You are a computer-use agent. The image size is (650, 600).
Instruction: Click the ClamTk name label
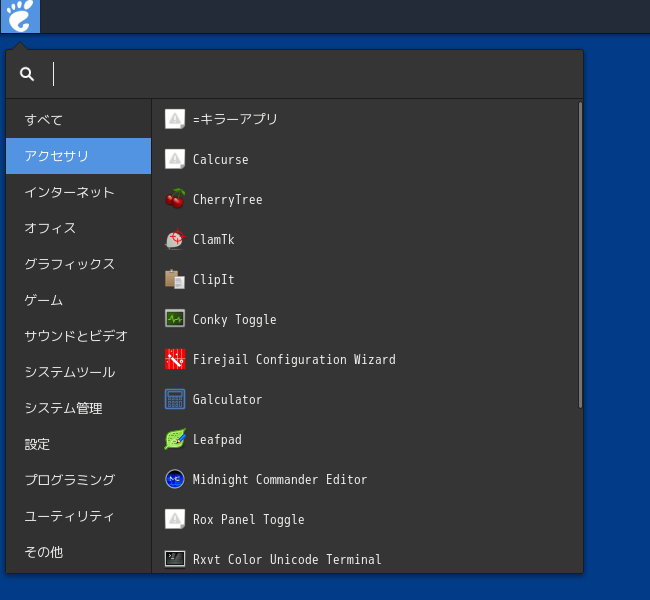[x=213, y=239]
